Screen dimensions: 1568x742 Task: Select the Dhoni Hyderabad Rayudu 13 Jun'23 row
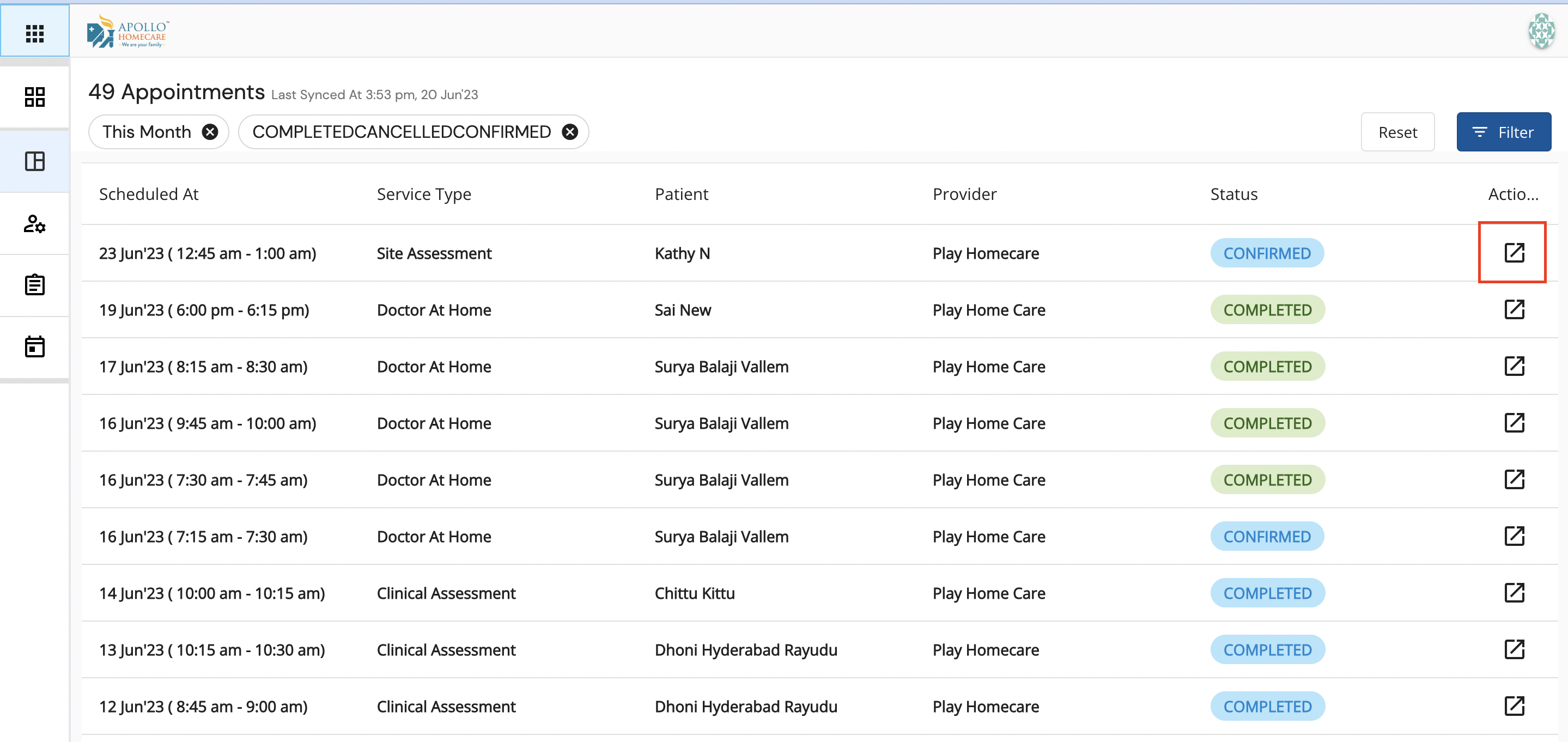(x=745, y=649)
